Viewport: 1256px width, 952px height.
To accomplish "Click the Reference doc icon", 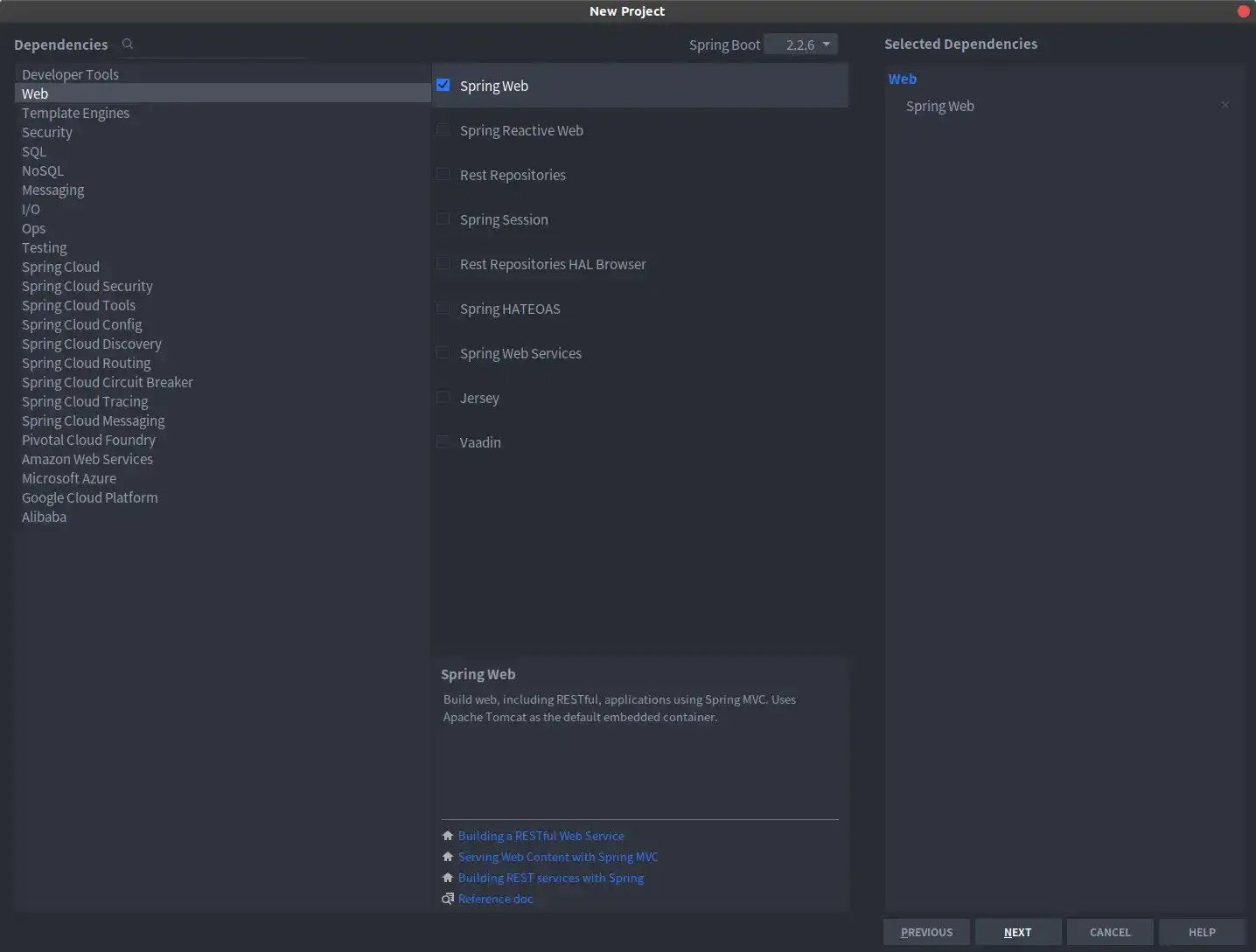I will click(x=448, y=899).
